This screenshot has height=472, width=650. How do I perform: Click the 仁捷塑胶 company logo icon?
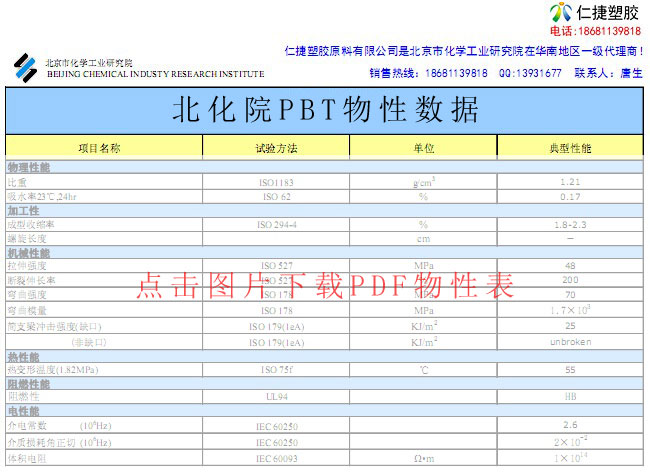point(561,12)
